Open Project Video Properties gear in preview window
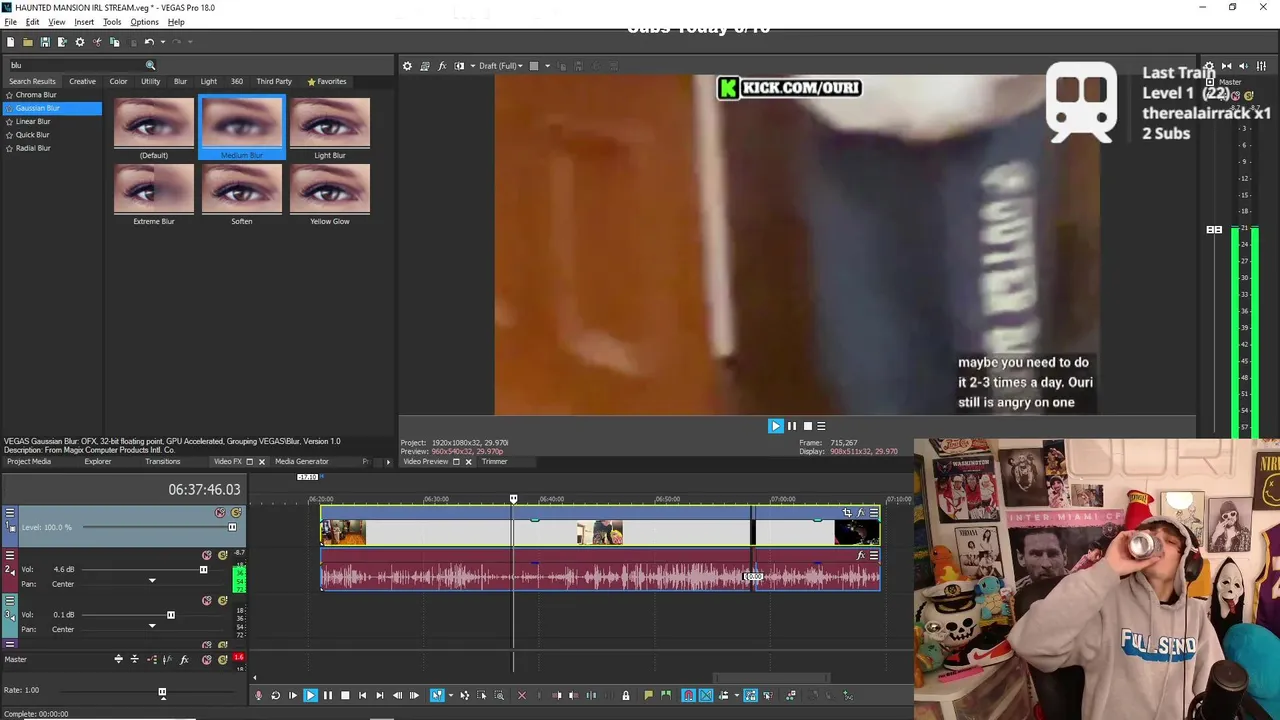This screenshot has height=720, width=1280. 407,66
